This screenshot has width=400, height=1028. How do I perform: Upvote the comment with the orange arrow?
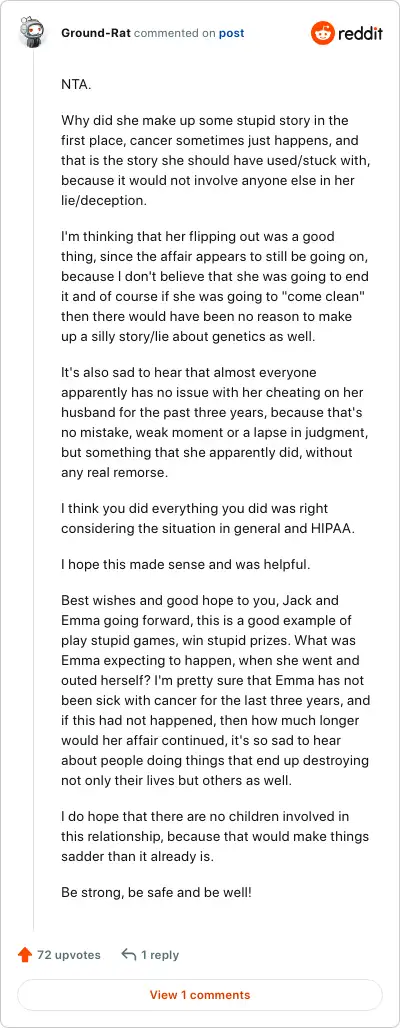pos(25,955)
